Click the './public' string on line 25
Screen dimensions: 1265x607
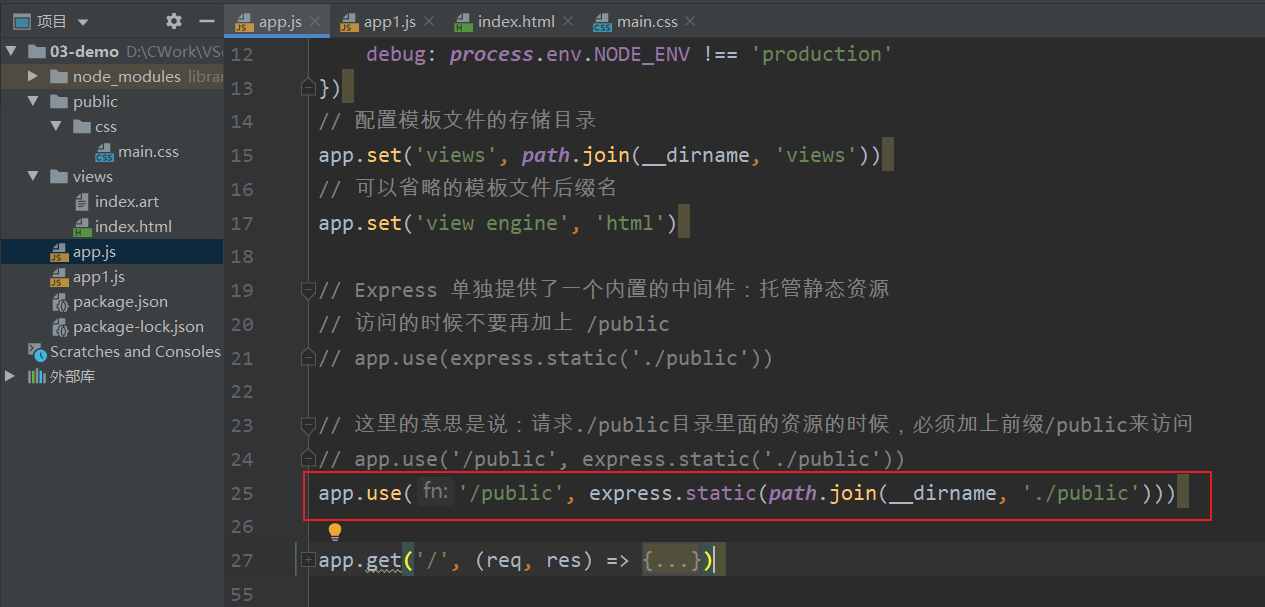(x=1083, y=493)
